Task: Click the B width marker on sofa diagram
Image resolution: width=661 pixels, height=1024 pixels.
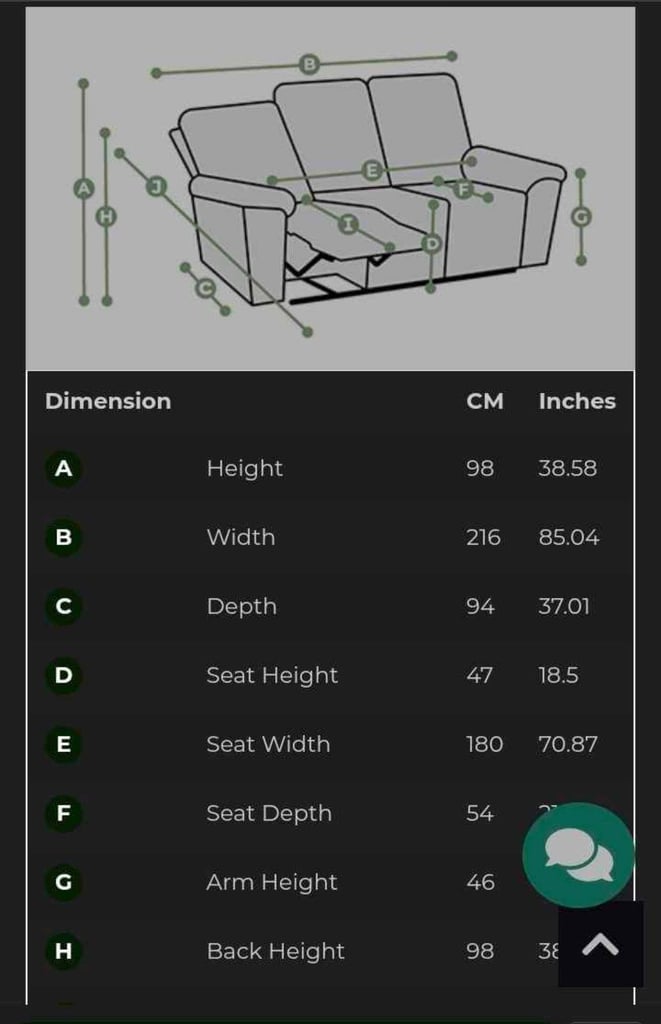Action: [x=310, y=64]
